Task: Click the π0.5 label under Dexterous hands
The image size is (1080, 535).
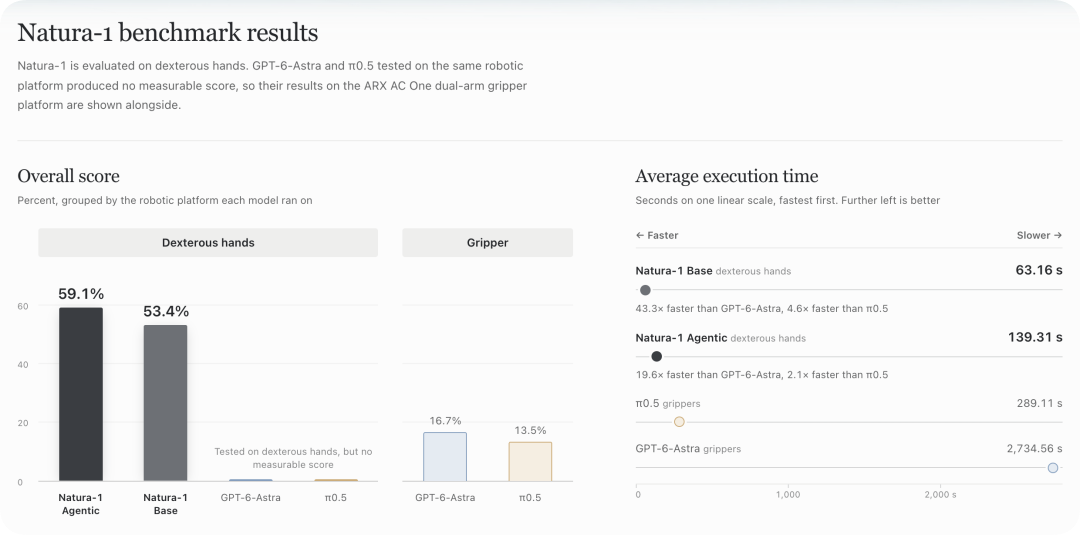Action: tap(335, 497)
